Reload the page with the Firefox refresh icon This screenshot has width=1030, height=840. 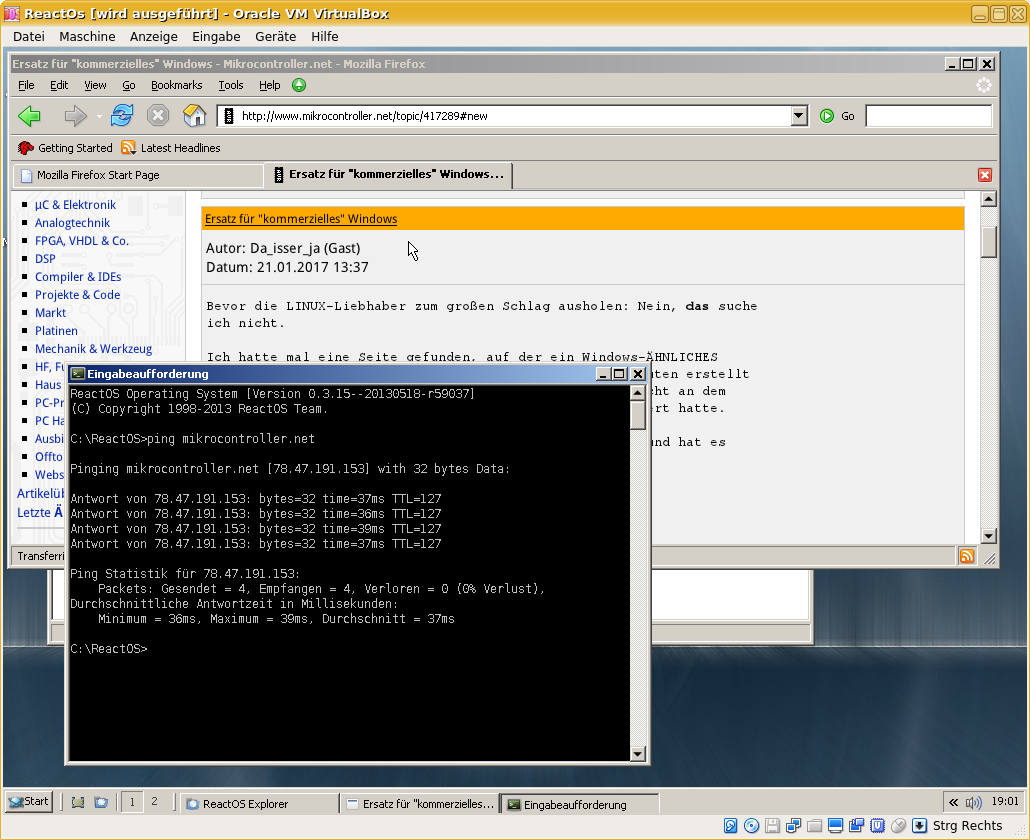point(122,116)
